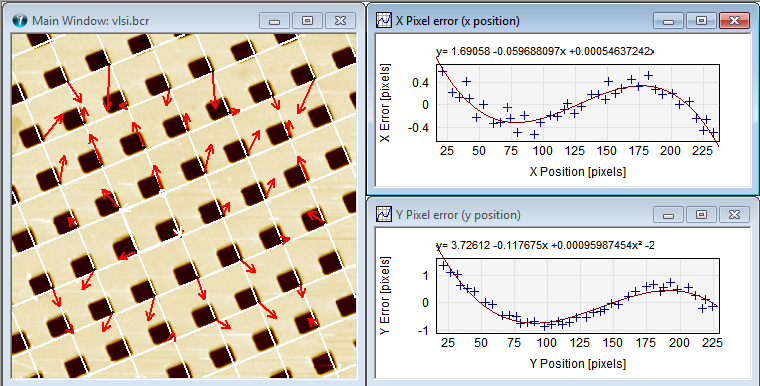Image resolution: width=760 pixels, height=386 pixels.
Task: Click the Main Window application icon
Action: [20, 20]
